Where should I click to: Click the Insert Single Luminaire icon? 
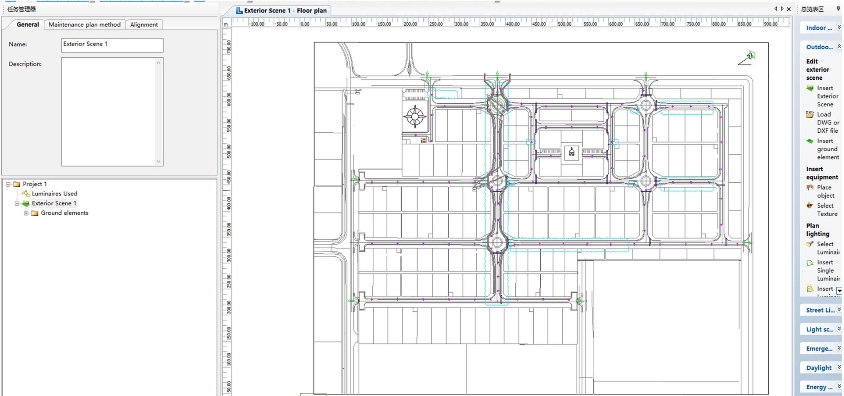[x=810, y=263]
